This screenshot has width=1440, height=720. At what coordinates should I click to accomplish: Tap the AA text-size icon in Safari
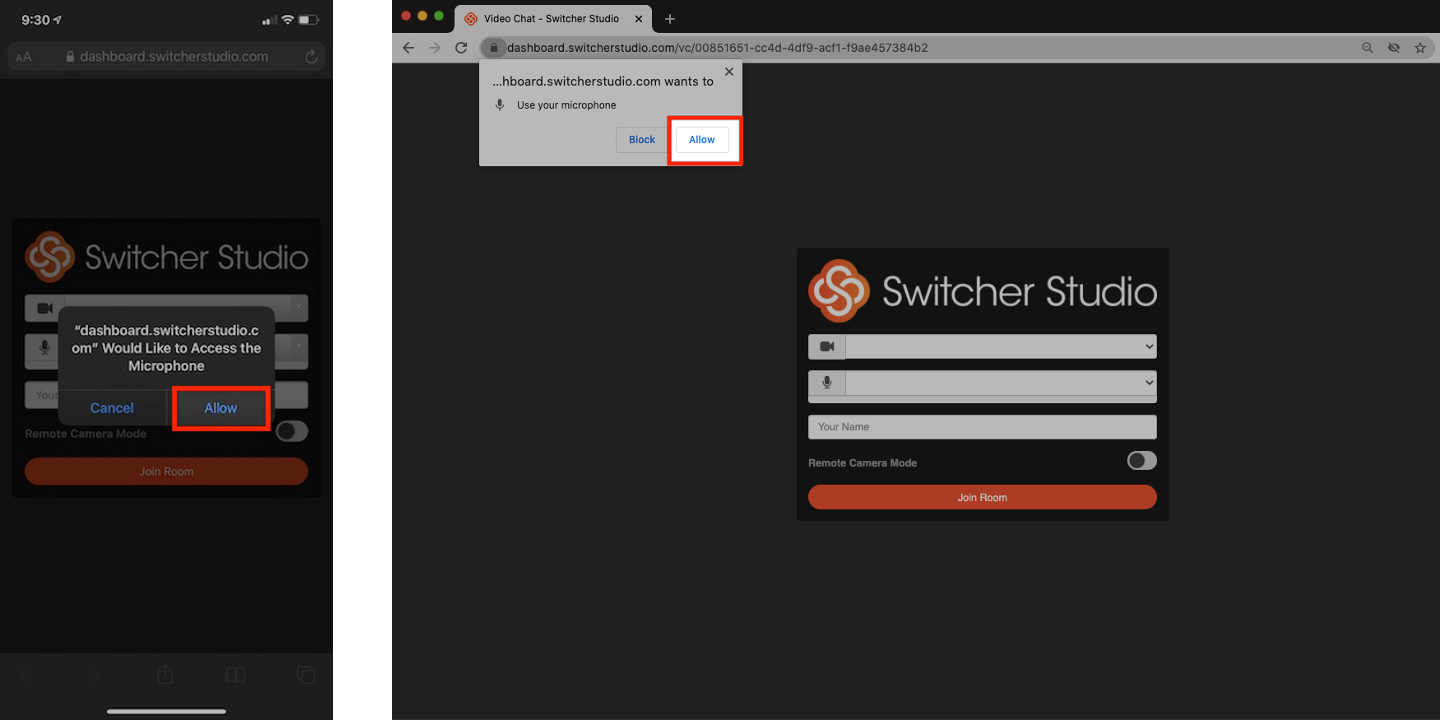click(x=23, y=57)
